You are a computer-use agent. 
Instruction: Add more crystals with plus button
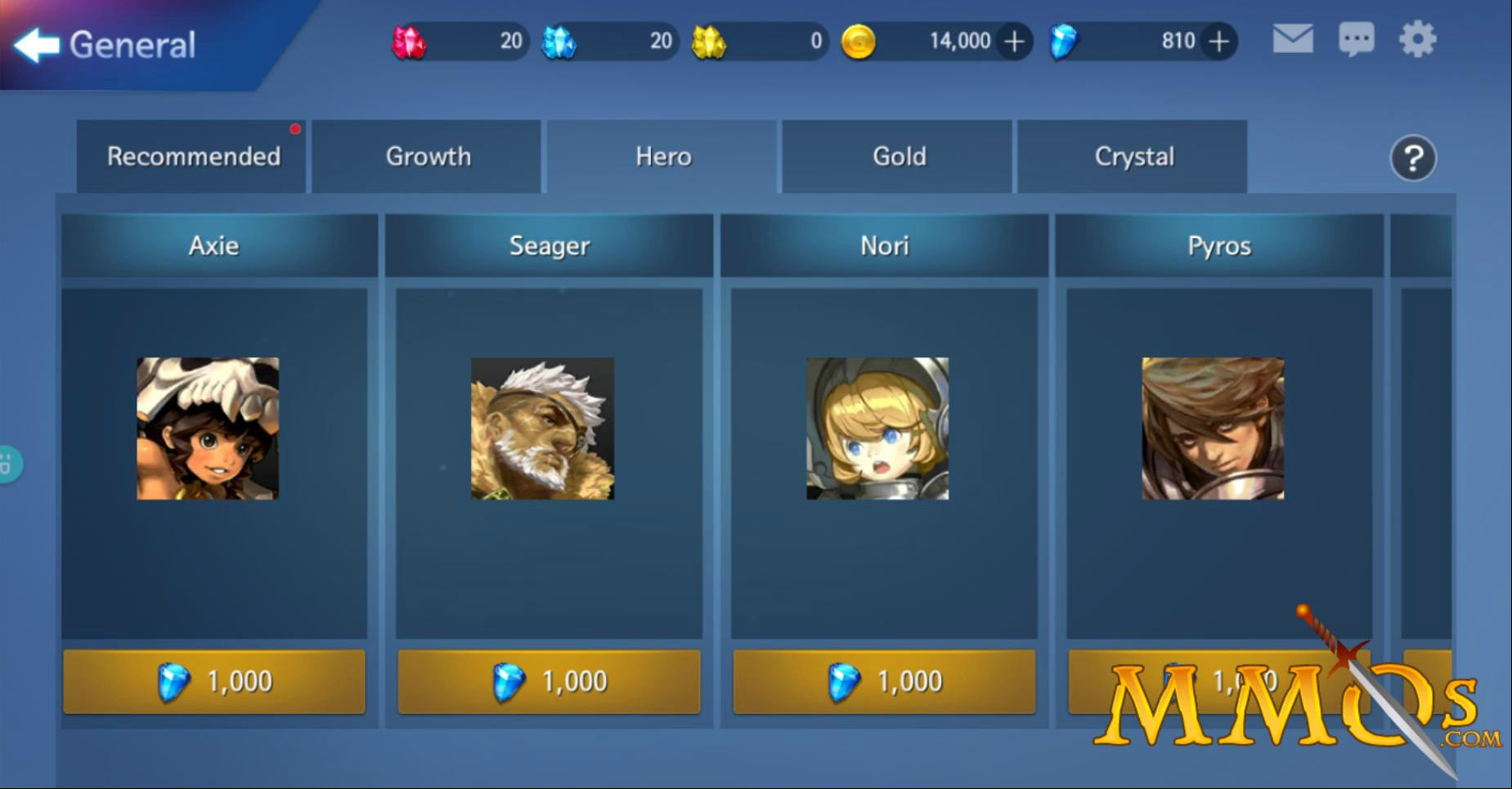pyautogui.click(x=1218, y=41)
